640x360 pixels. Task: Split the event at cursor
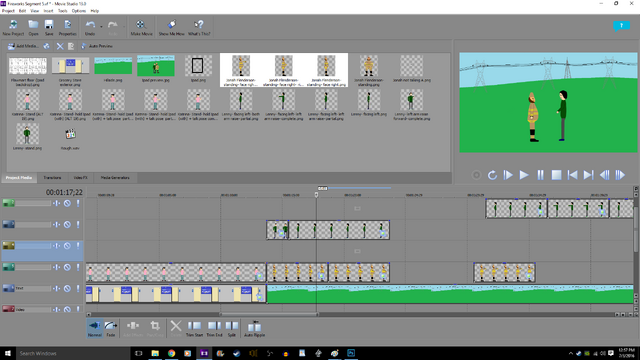[x=232, y=329]
